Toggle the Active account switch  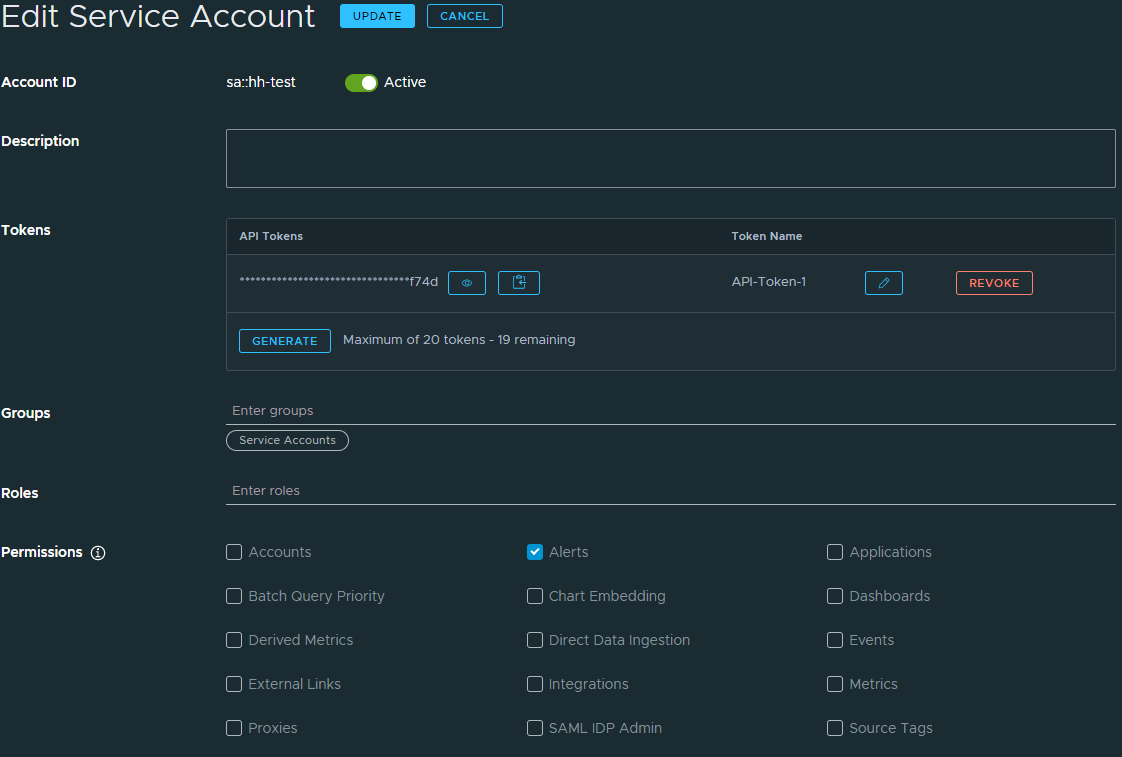[x=361, y=83]
